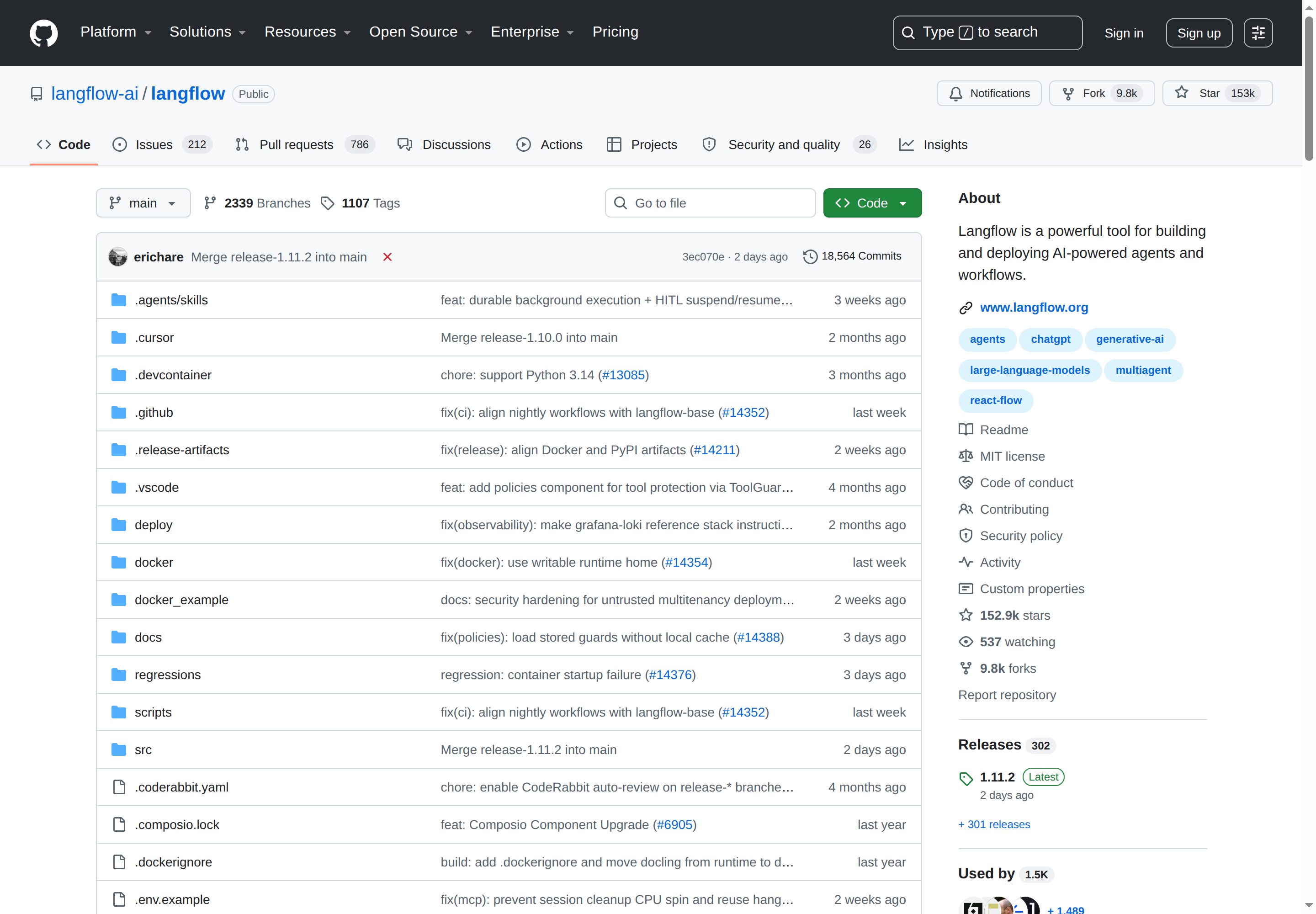This screenshot has height=914, width=1316.
Task: Click Report repository link
Action: pos(1007,695)
